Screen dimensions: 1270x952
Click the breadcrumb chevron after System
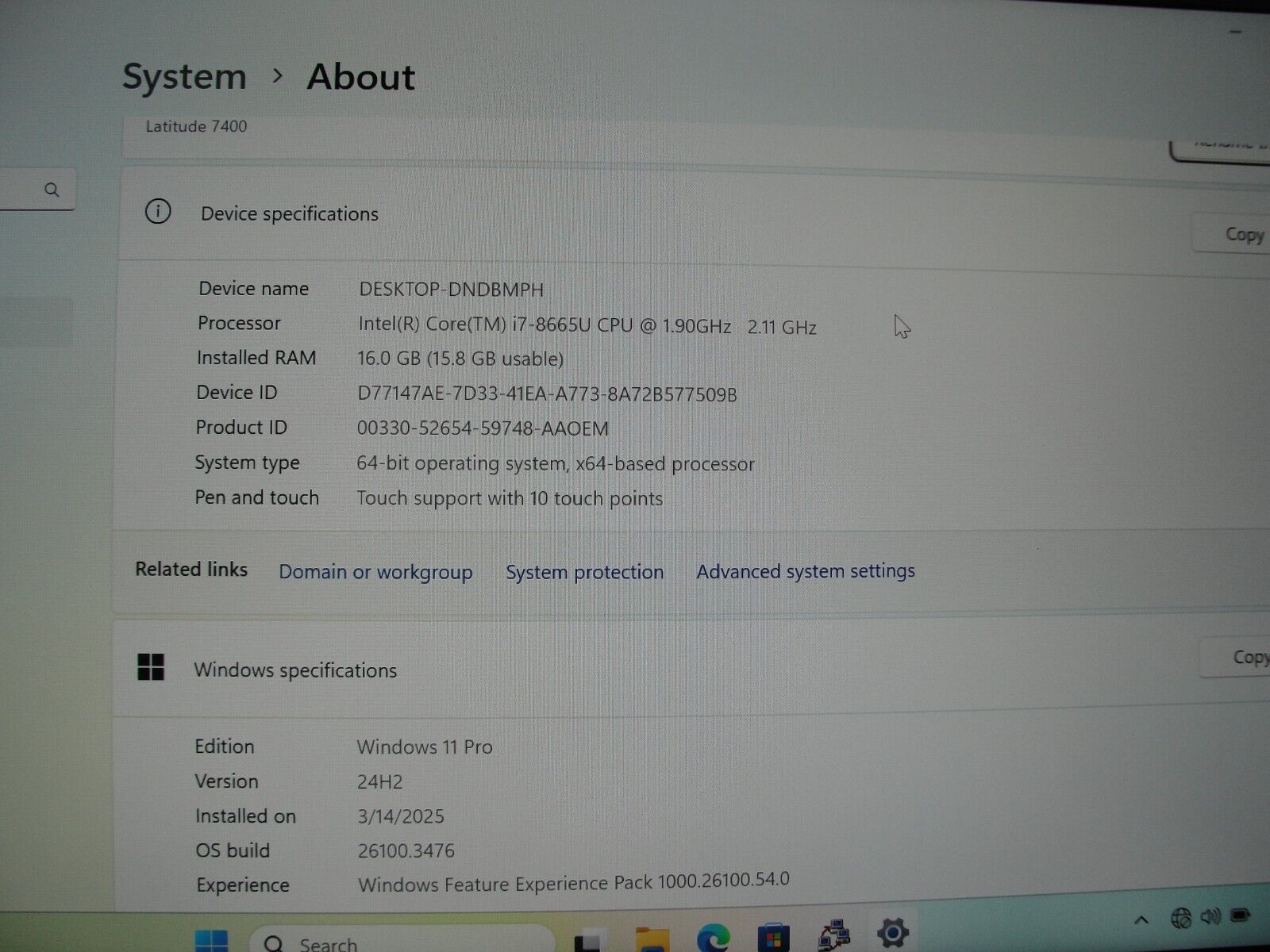(x=277, y=75)
